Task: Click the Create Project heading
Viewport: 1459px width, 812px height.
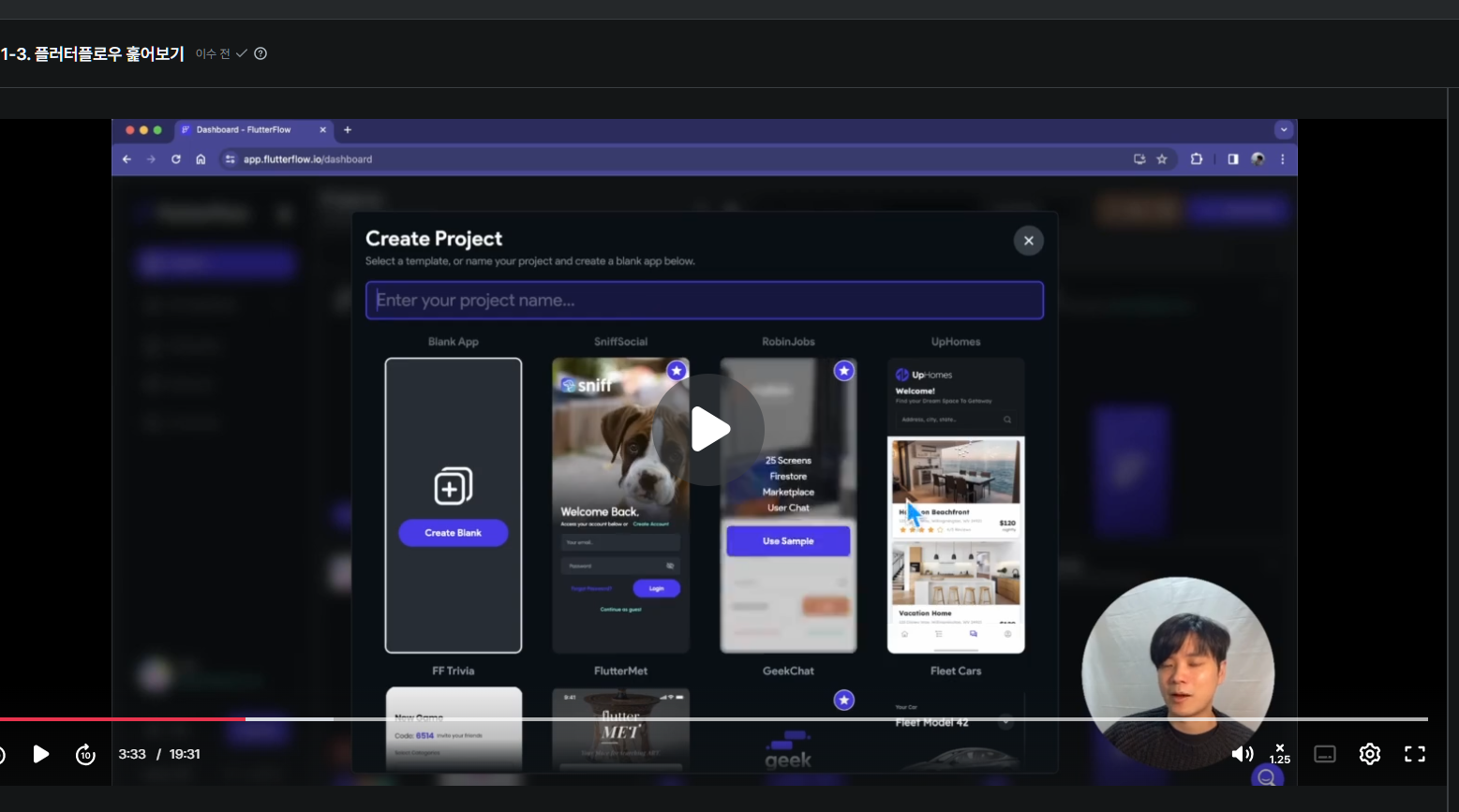Action: pyautogui.click(x=434, y=239)
